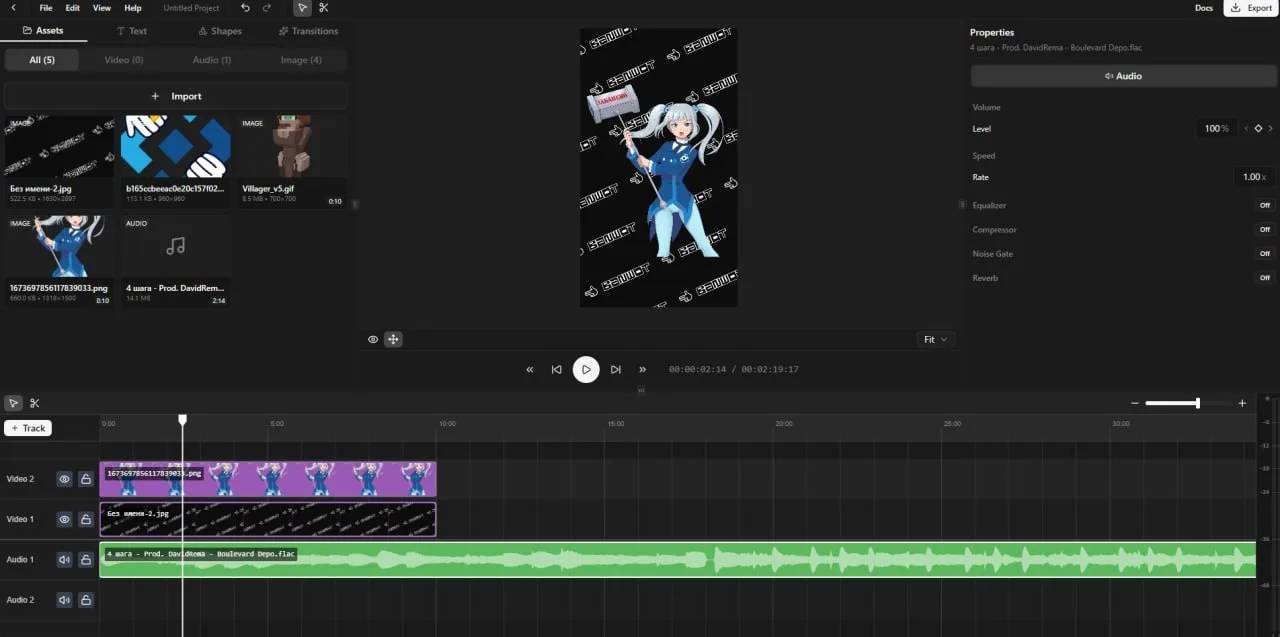Select the b165ccbeeac0e20c157f02 asset thumbnail
1280x637 pixels.
(176, 147)
